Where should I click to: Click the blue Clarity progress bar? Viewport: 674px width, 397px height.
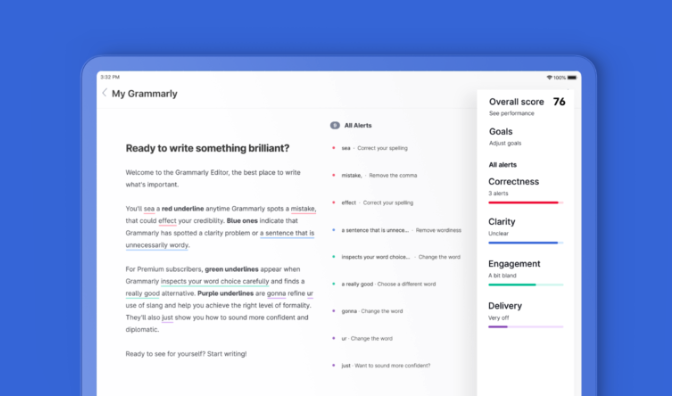pyautogui.click(x=526, y=243)
